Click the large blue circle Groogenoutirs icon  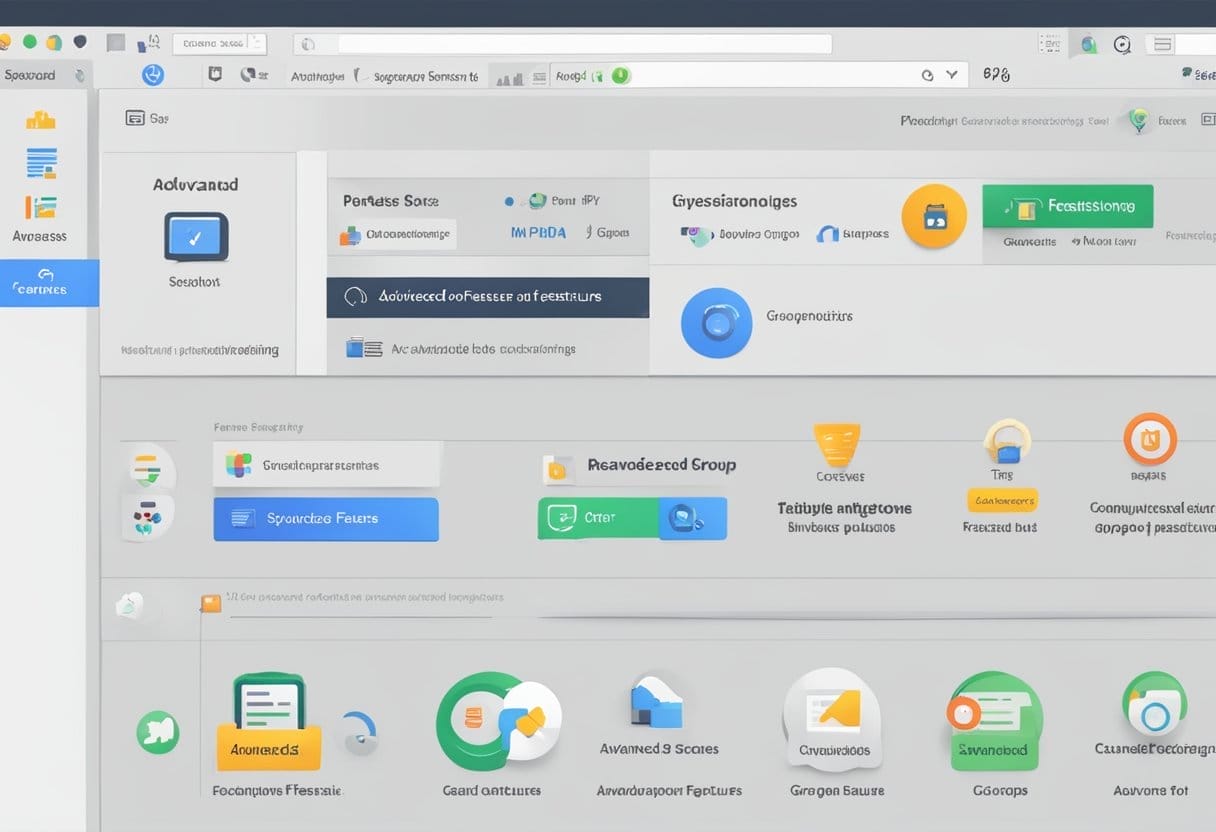point(716,322)
